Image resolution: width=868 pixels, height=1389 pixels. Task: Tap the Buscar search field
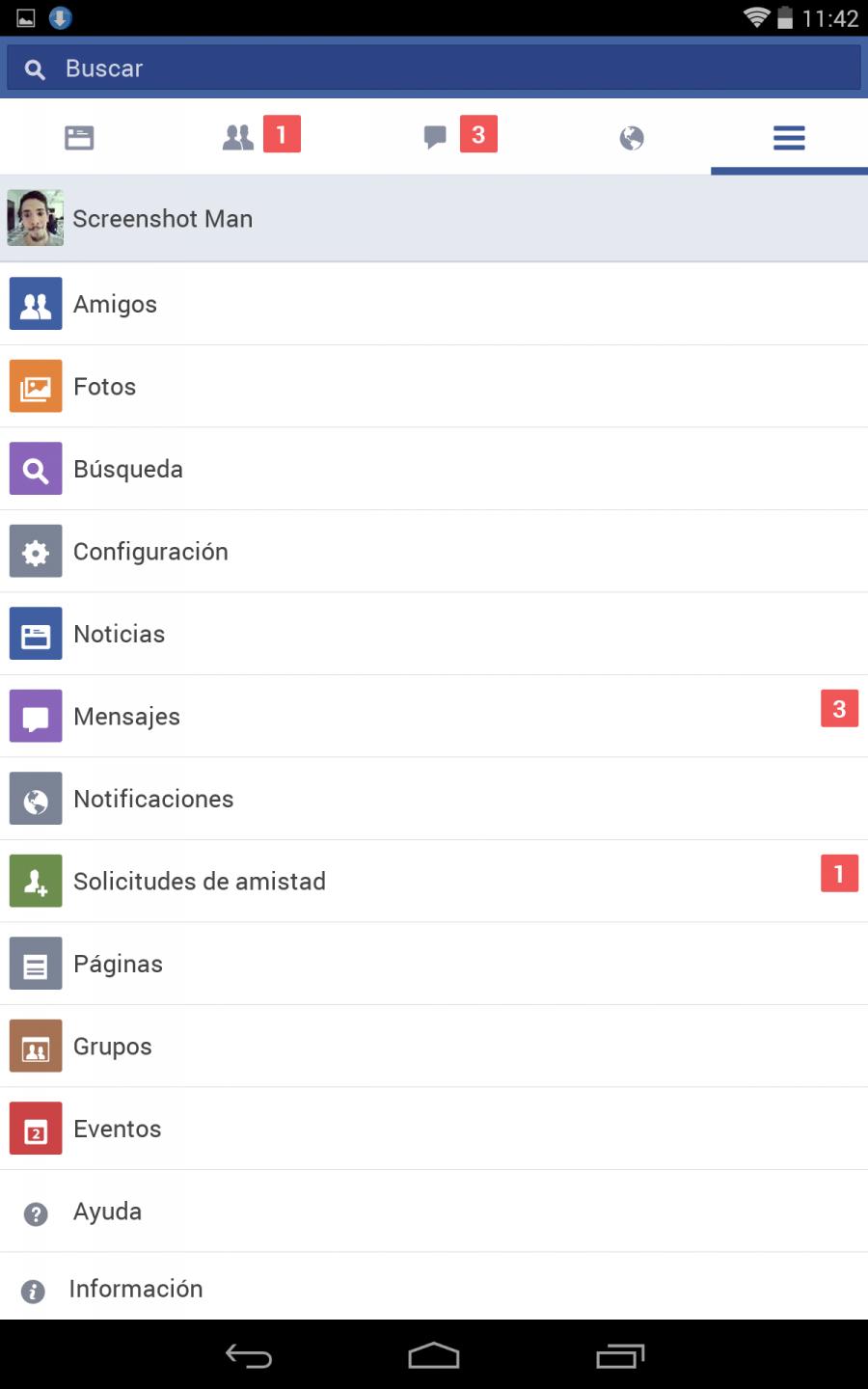tap(434, 68)
